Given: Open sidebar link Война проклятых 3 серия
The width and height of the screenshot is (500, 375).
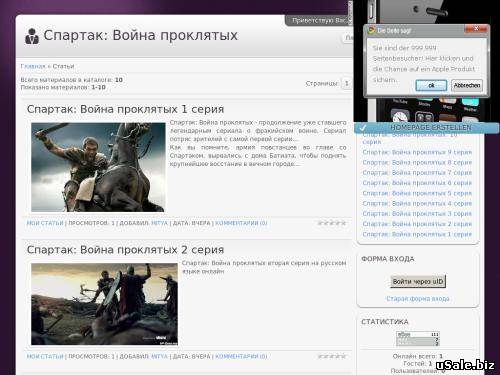Looking at the screenshot, I should pyautogui.click(x=417, y=214).
